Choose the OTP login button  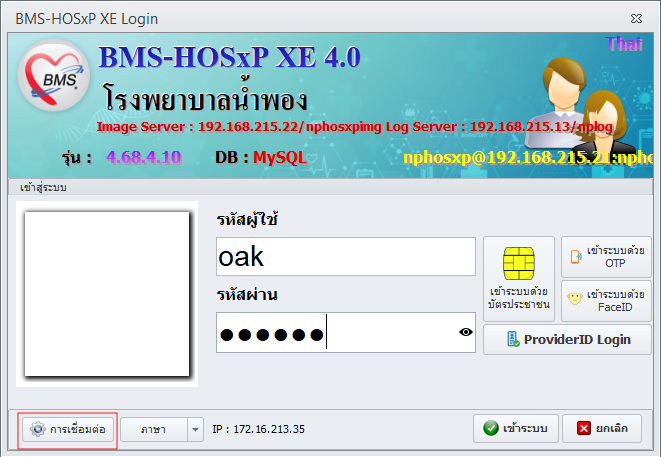click(x=606, y=257)
